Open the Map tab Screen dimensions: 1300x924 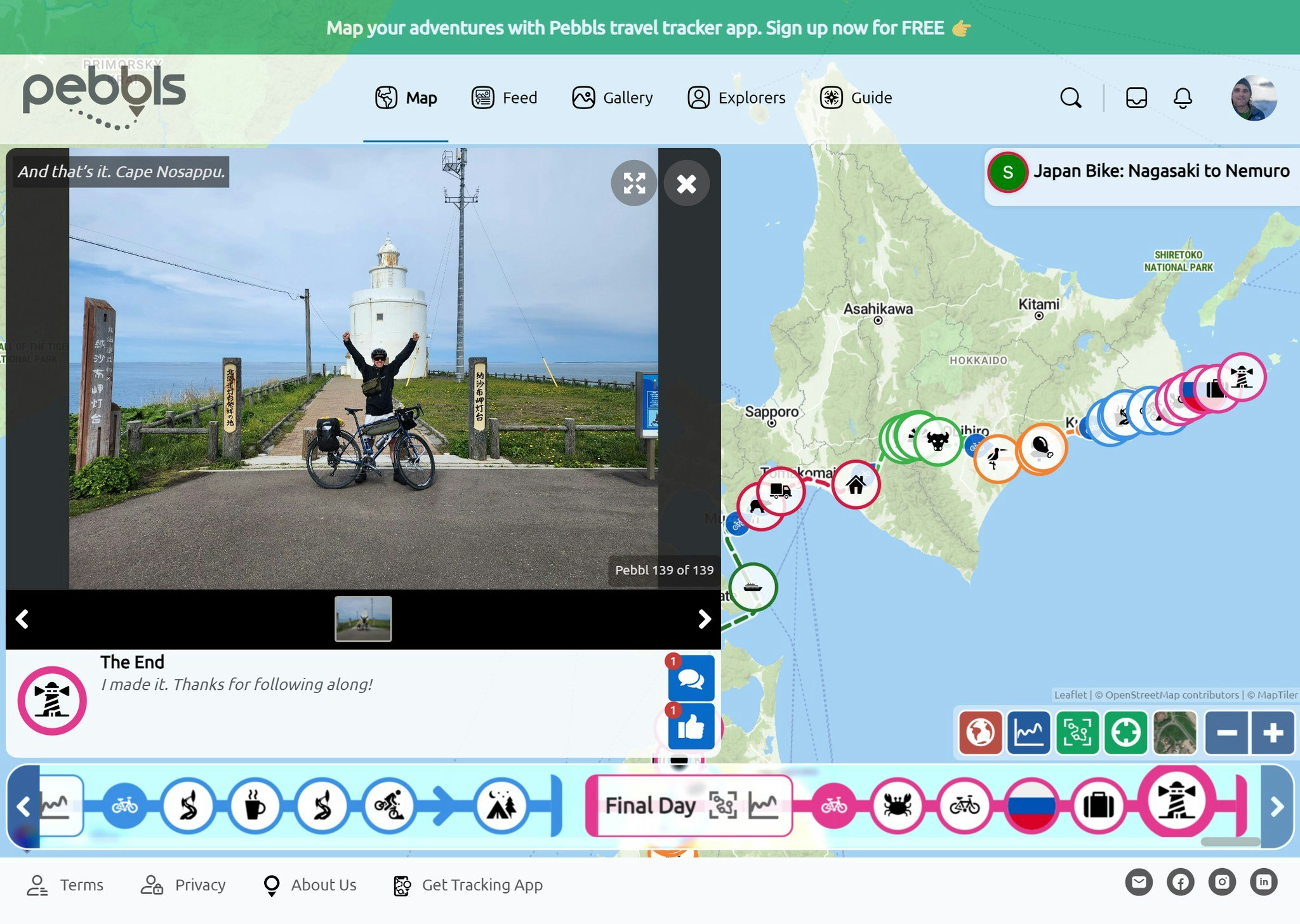pos(406,98)
